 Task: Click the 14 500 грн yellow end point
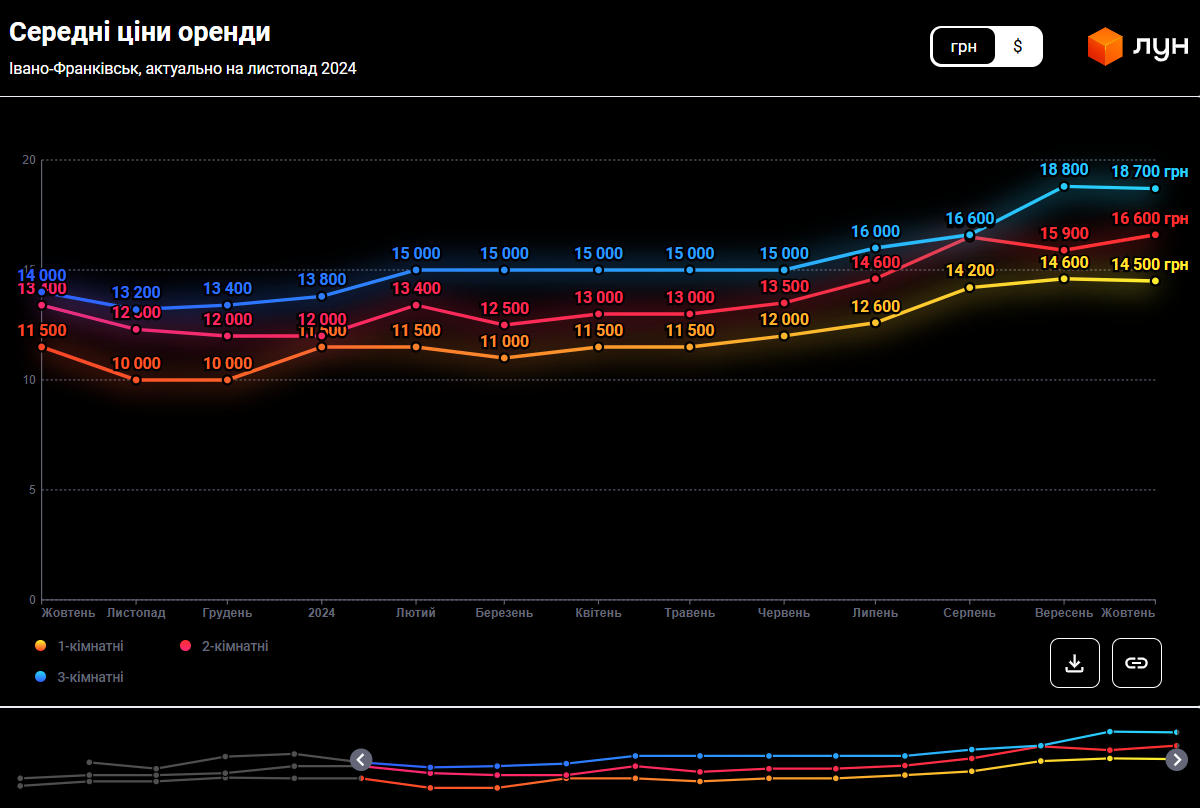coord(1155,281)
